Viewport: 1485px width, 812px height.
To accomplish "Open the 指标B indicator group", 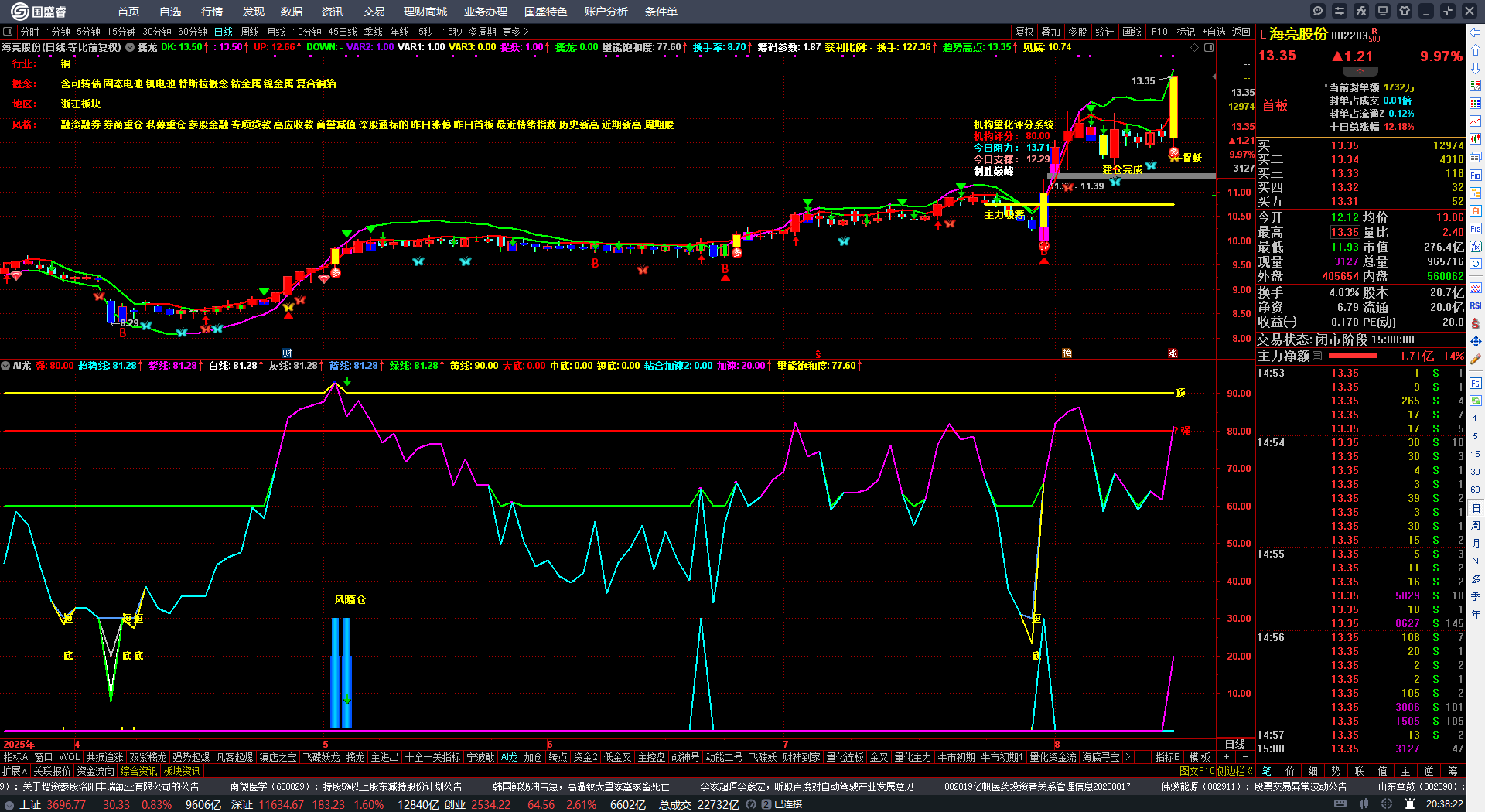I will pos(1167,757).
